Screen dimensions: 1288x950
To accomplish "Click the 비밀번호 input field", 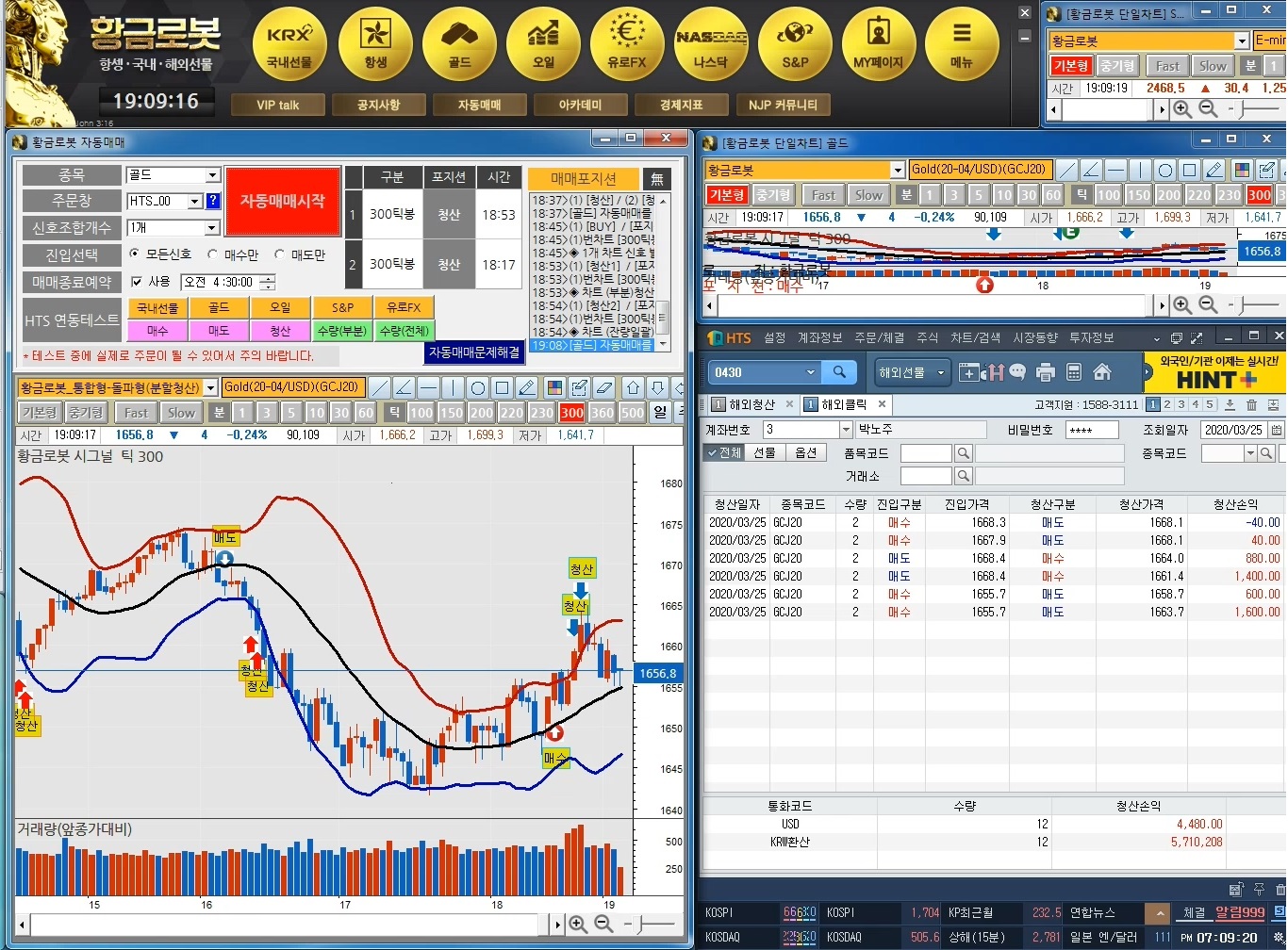I will coord(1092,430).
